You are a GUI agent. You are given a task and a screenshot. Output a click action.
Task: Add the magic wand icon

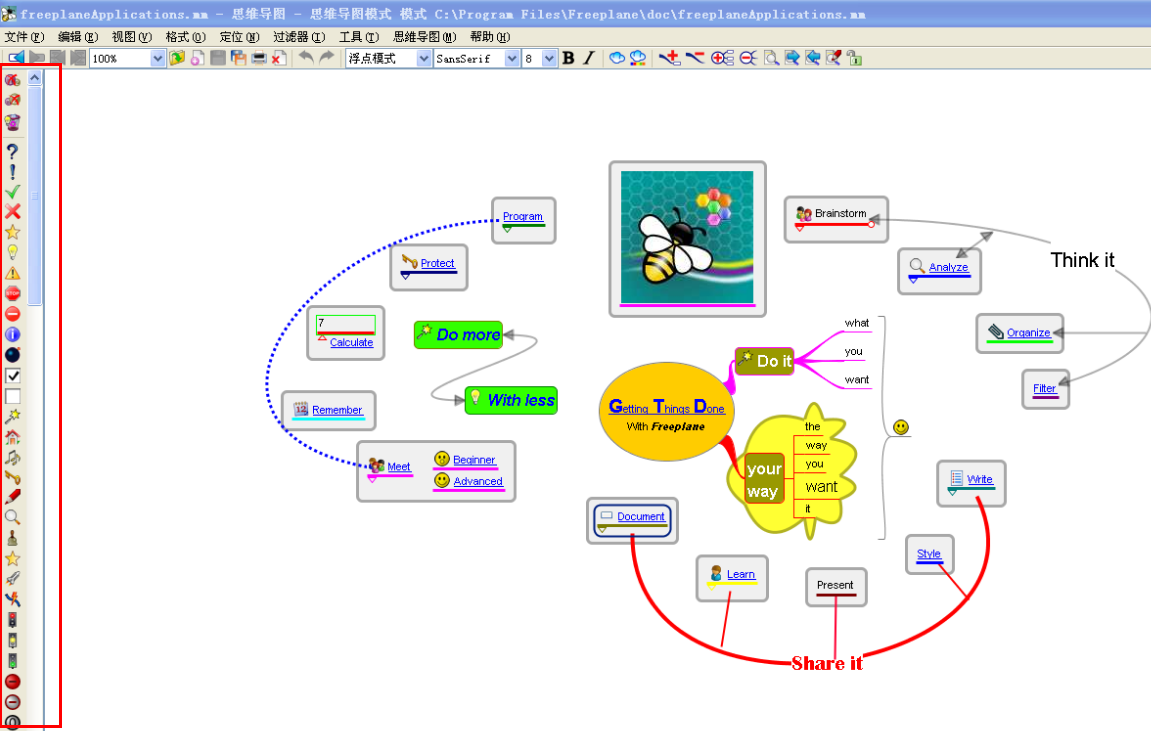tap(12, 417)
